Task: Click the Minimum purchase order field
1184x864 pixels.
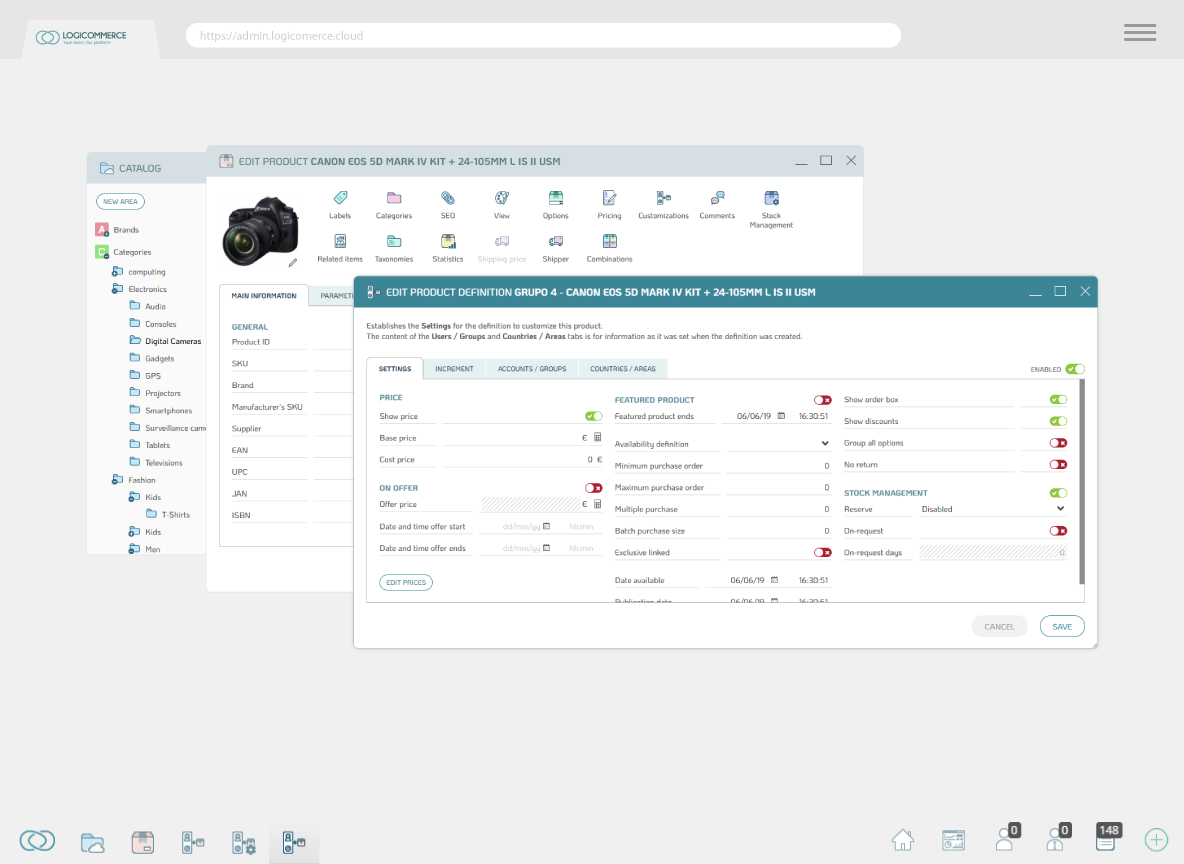Action: click(779, 465)
